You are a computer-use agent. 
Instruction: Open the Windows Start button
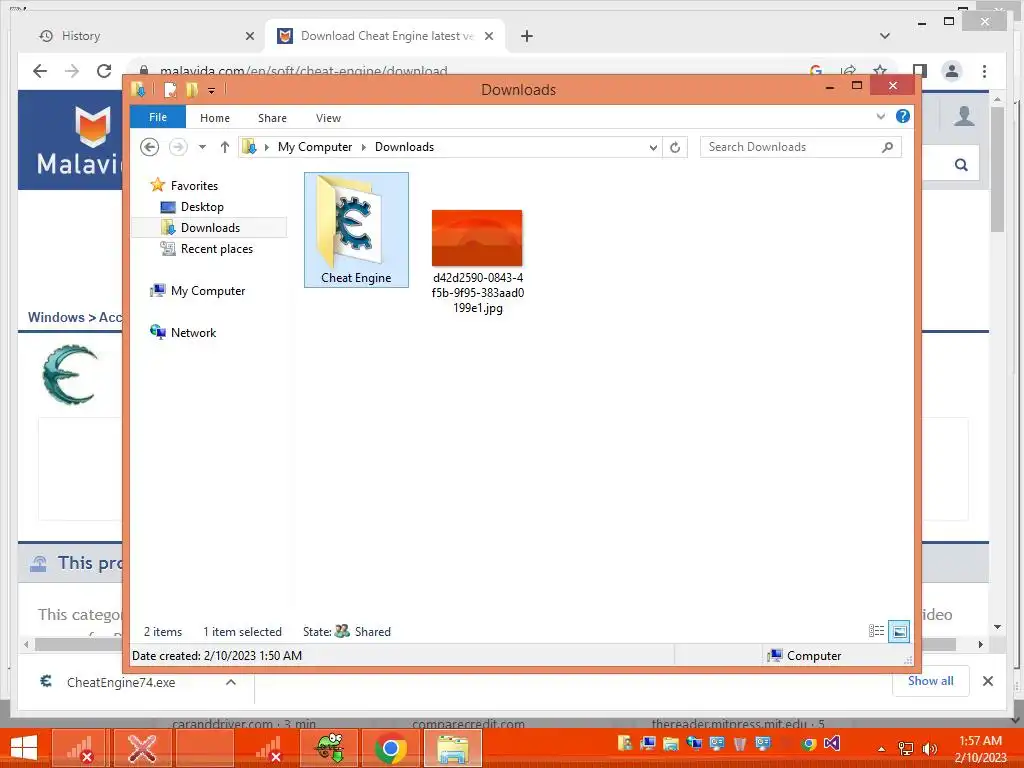[x=24, y=748]
